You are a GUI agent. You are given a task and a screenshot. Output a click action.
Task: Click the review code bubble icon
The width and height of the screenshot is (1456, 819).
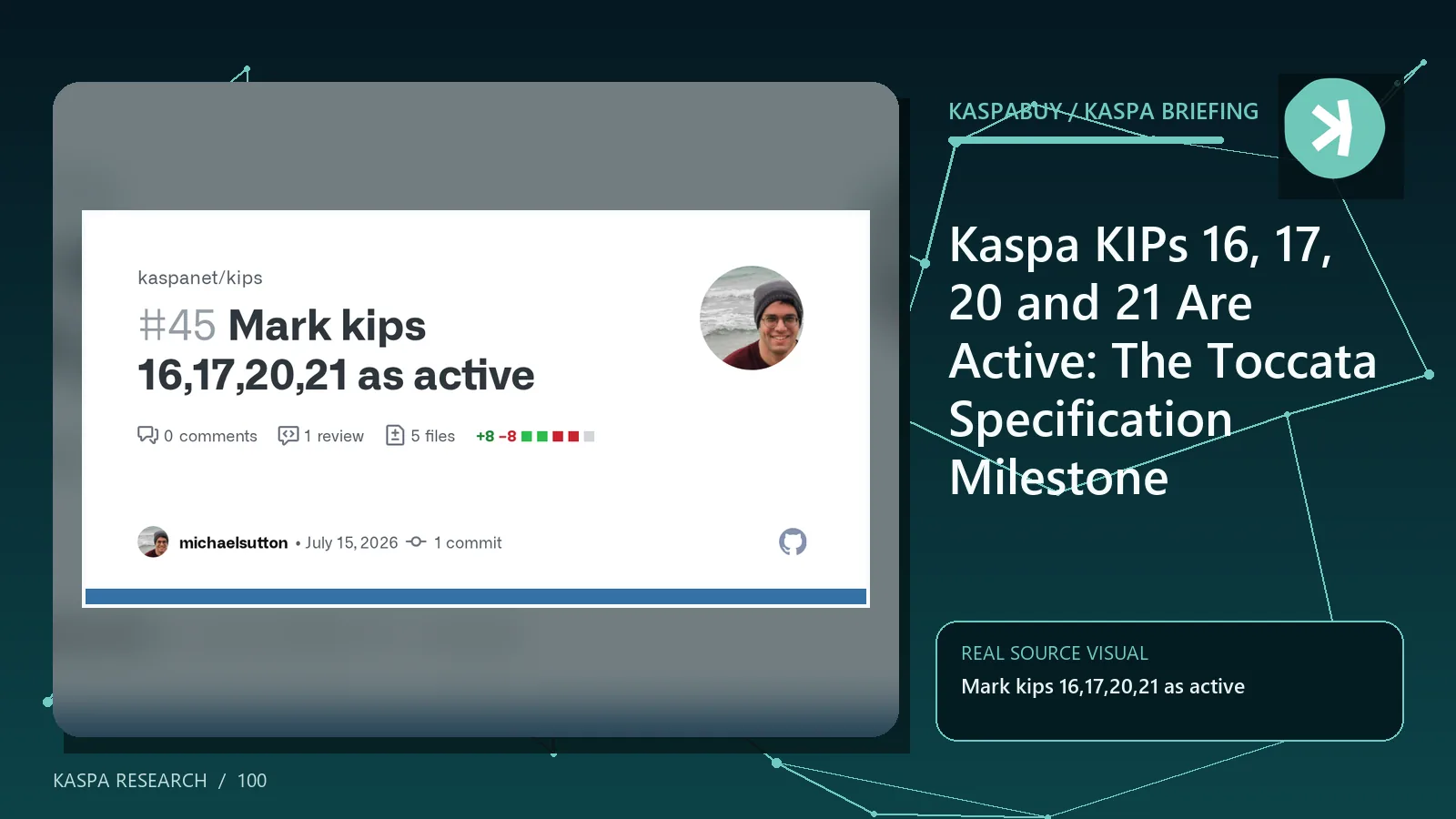[x=288, y=435]
